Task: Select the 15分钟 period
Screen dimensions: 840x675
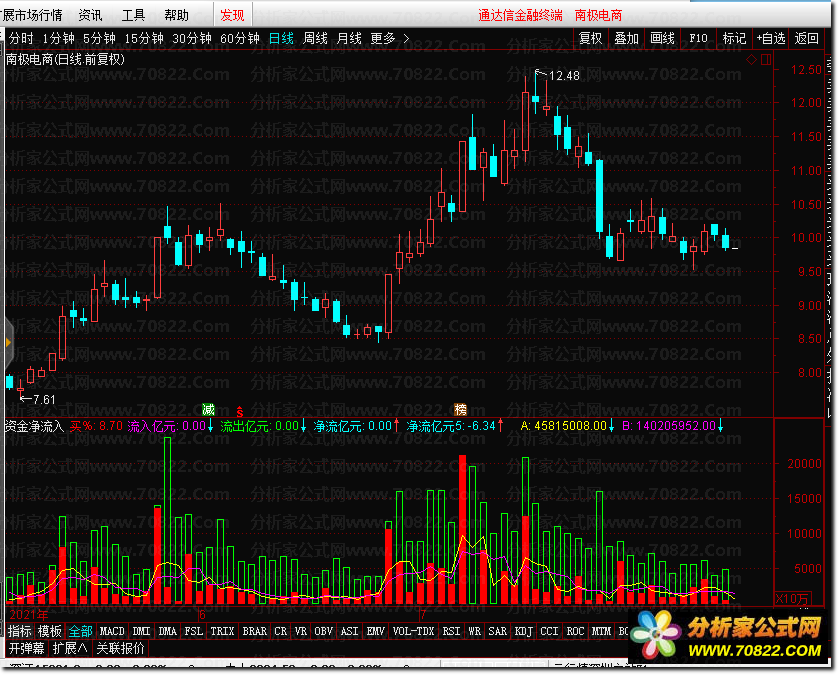Action: tap(144, 39)
